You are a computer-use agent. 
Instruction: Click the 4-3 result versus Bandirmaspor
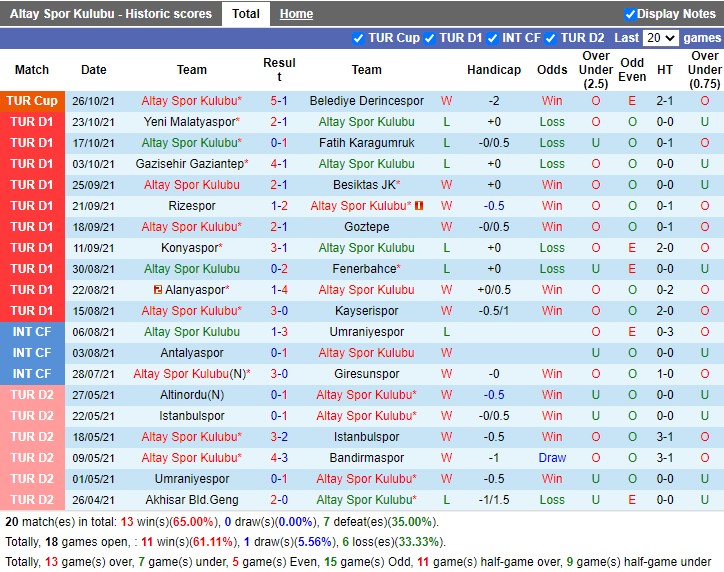pos(279,458)
